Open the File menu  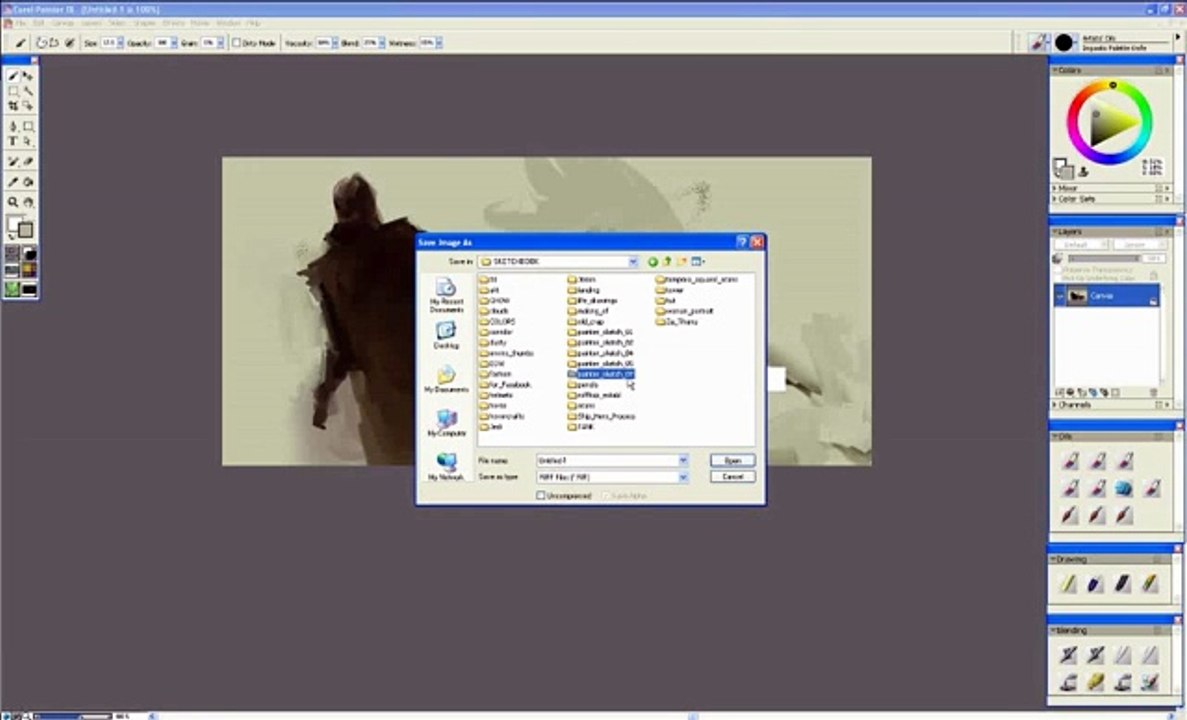point(21,23)
